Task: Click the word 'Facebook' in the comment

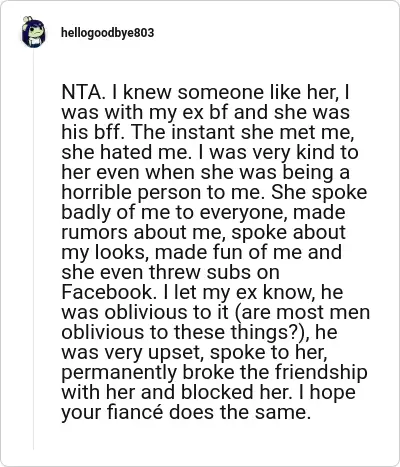Action: 107,292
